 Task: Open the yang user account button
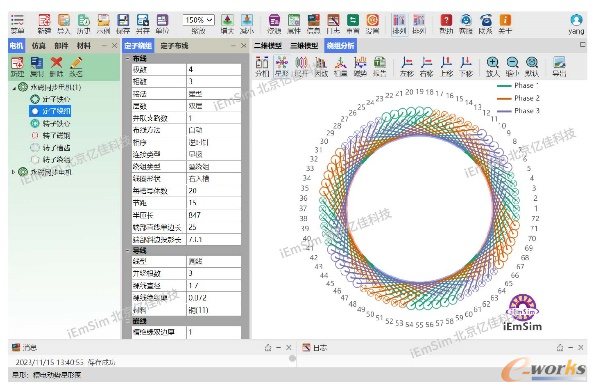coord(576,24)
